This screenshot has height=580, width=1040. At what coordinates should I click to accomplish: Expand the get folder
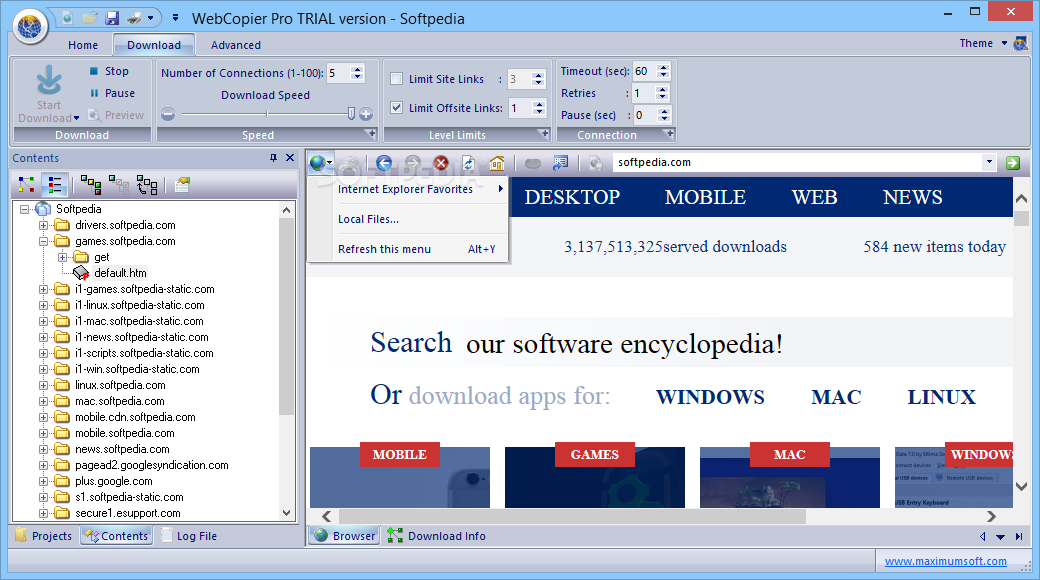pos(62,257)
